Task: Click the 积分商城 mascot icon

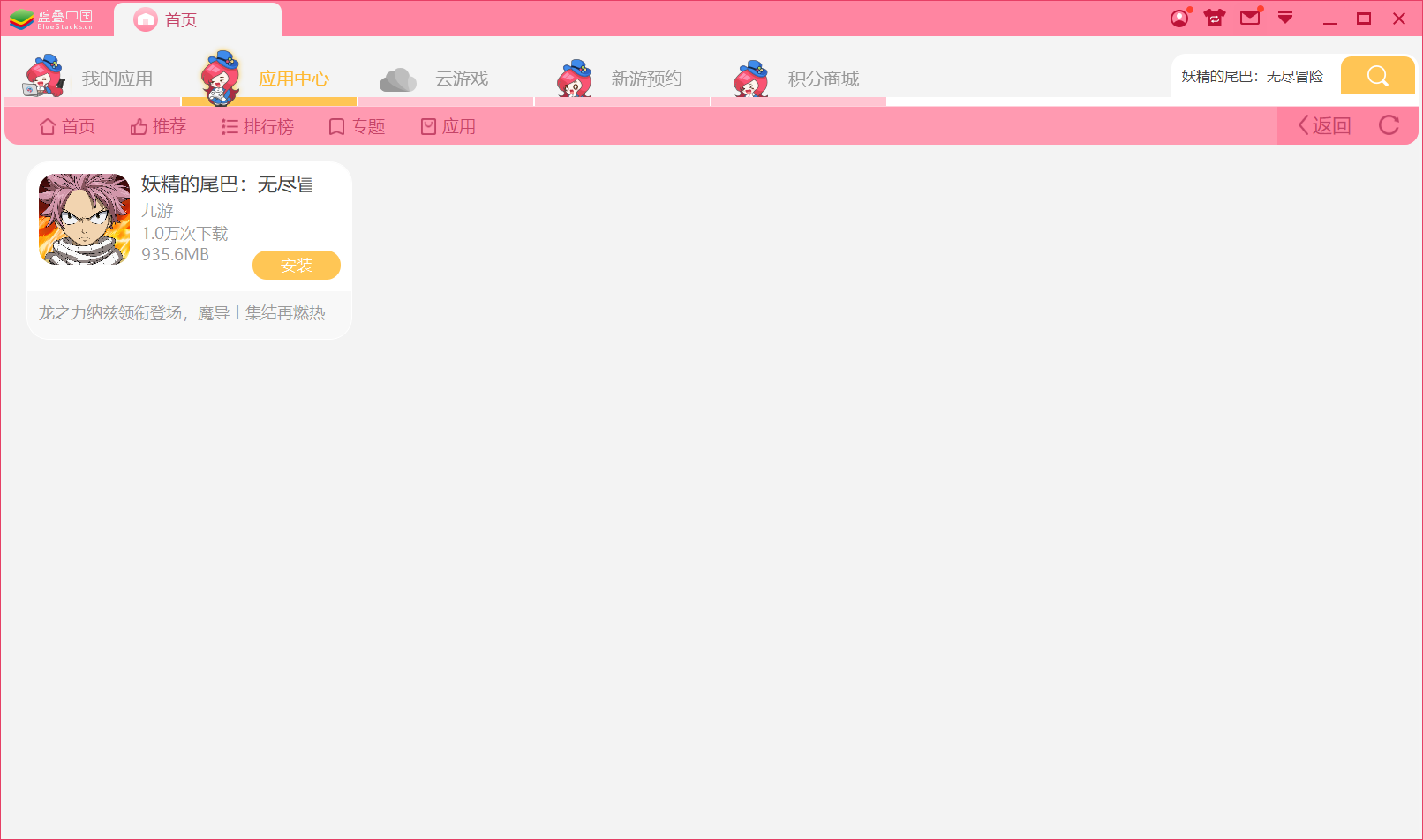Action: (x=751, y=78)
